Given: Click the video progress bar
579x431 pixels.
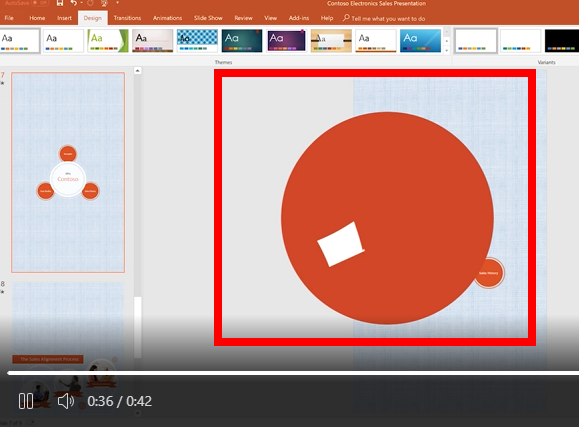Looking at the screenshot, I should coord(293,373).
